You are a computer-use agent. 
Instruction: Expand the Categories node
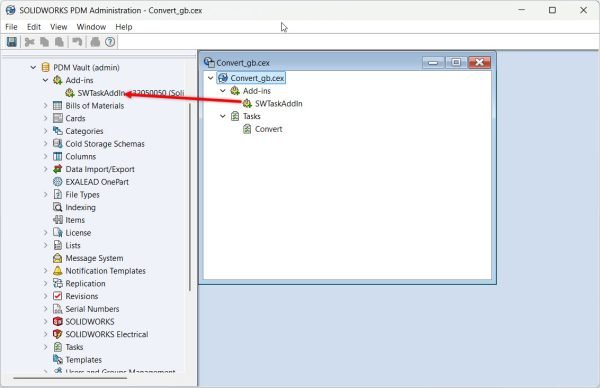pyautogui.click(x=45, y=131)
